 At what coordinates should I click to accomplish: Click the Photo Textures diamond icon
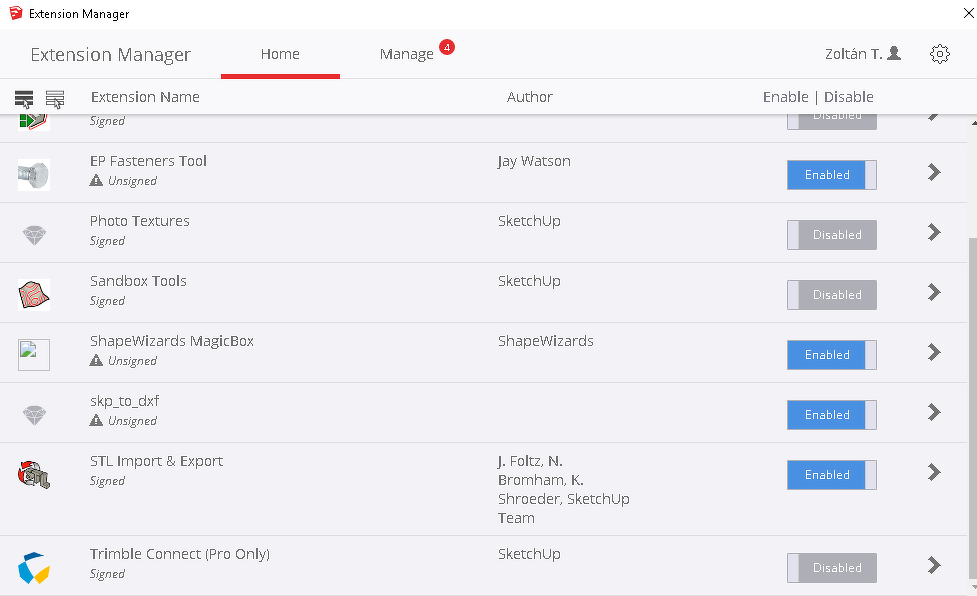34,234
